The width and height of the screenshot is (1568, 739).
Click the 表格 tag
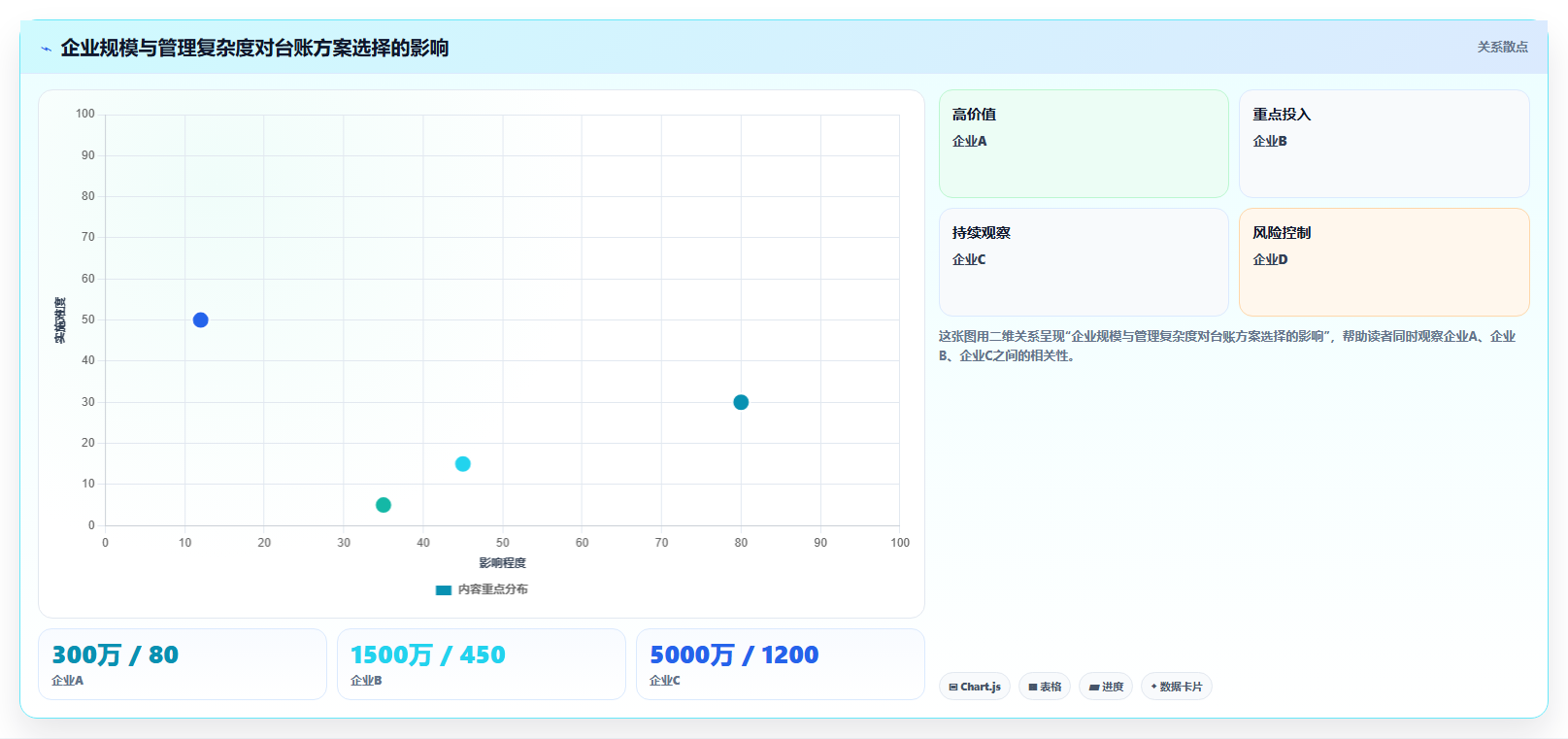tap(1045, 687)
